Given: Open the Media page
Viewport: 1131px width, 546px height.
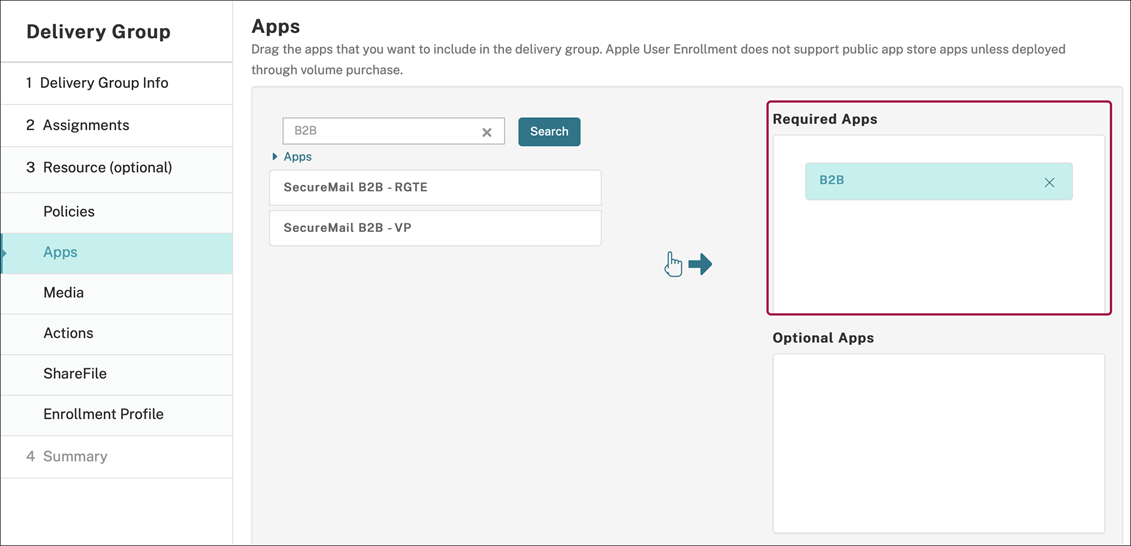Looking at the screenshot, I should [63, 293].
